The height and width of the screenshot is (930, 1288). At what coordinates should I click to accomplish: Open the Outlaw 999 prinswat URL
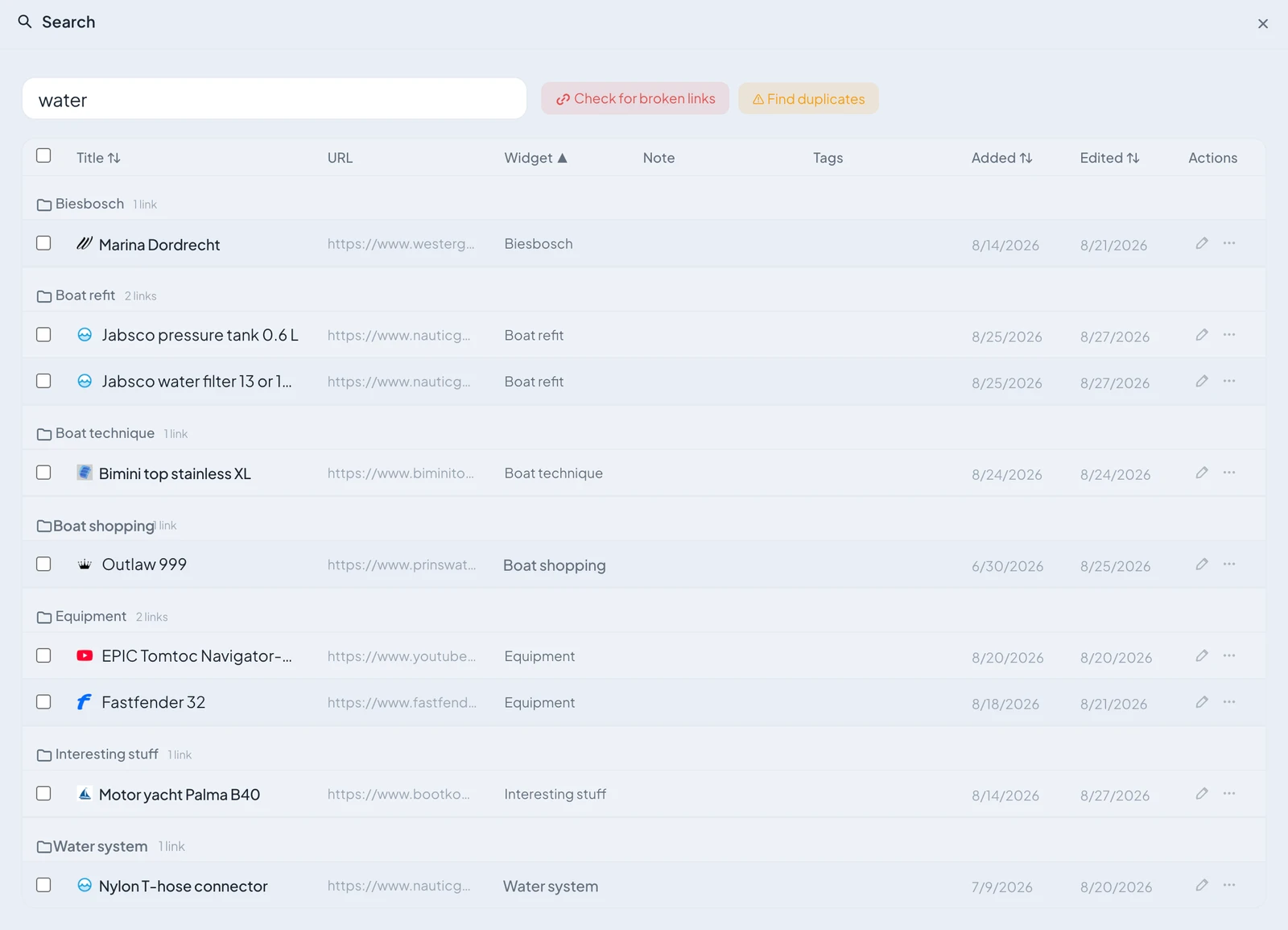[402, 565]
